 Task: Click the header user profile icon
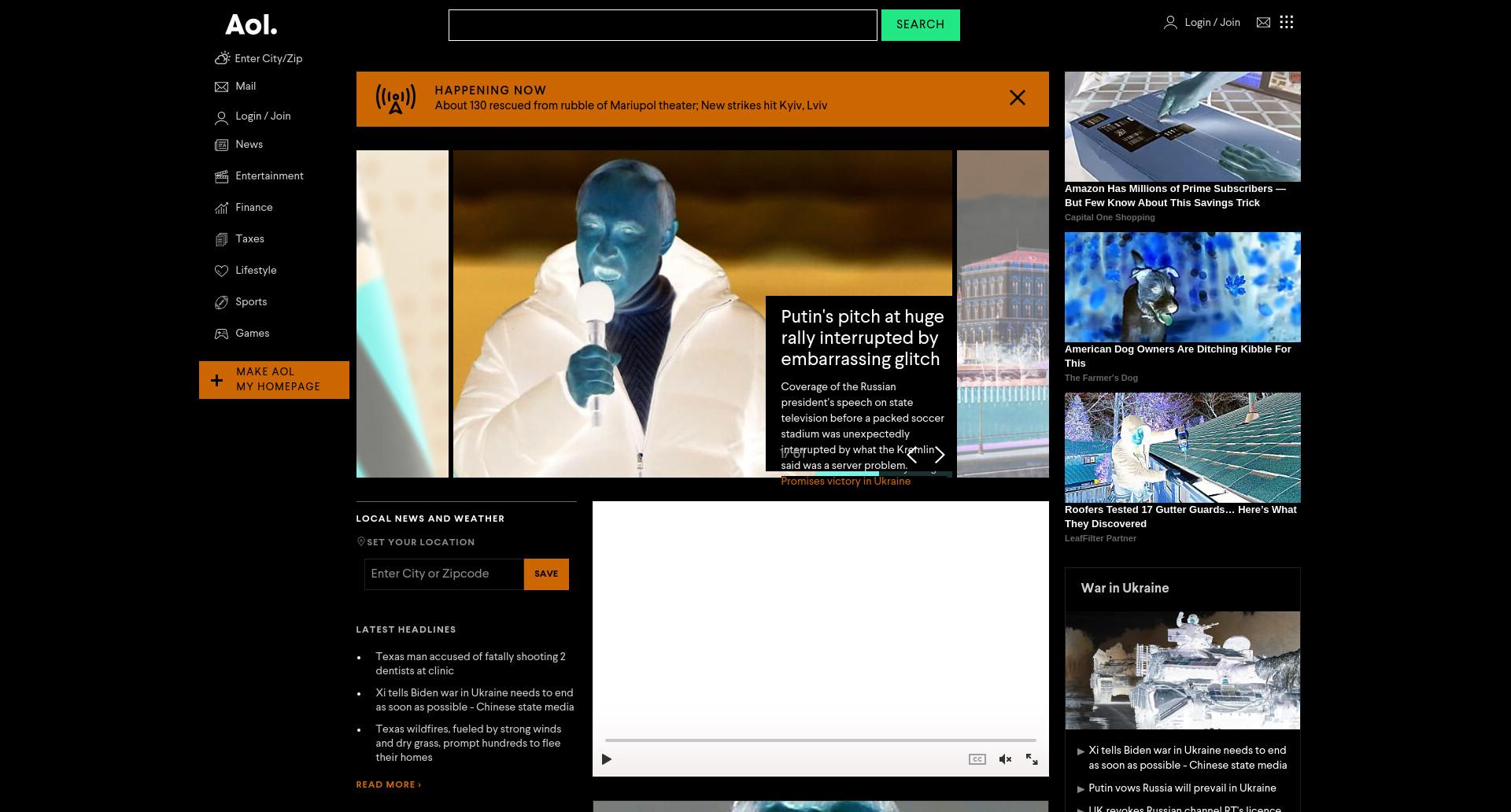click(x=1170, y=23)
